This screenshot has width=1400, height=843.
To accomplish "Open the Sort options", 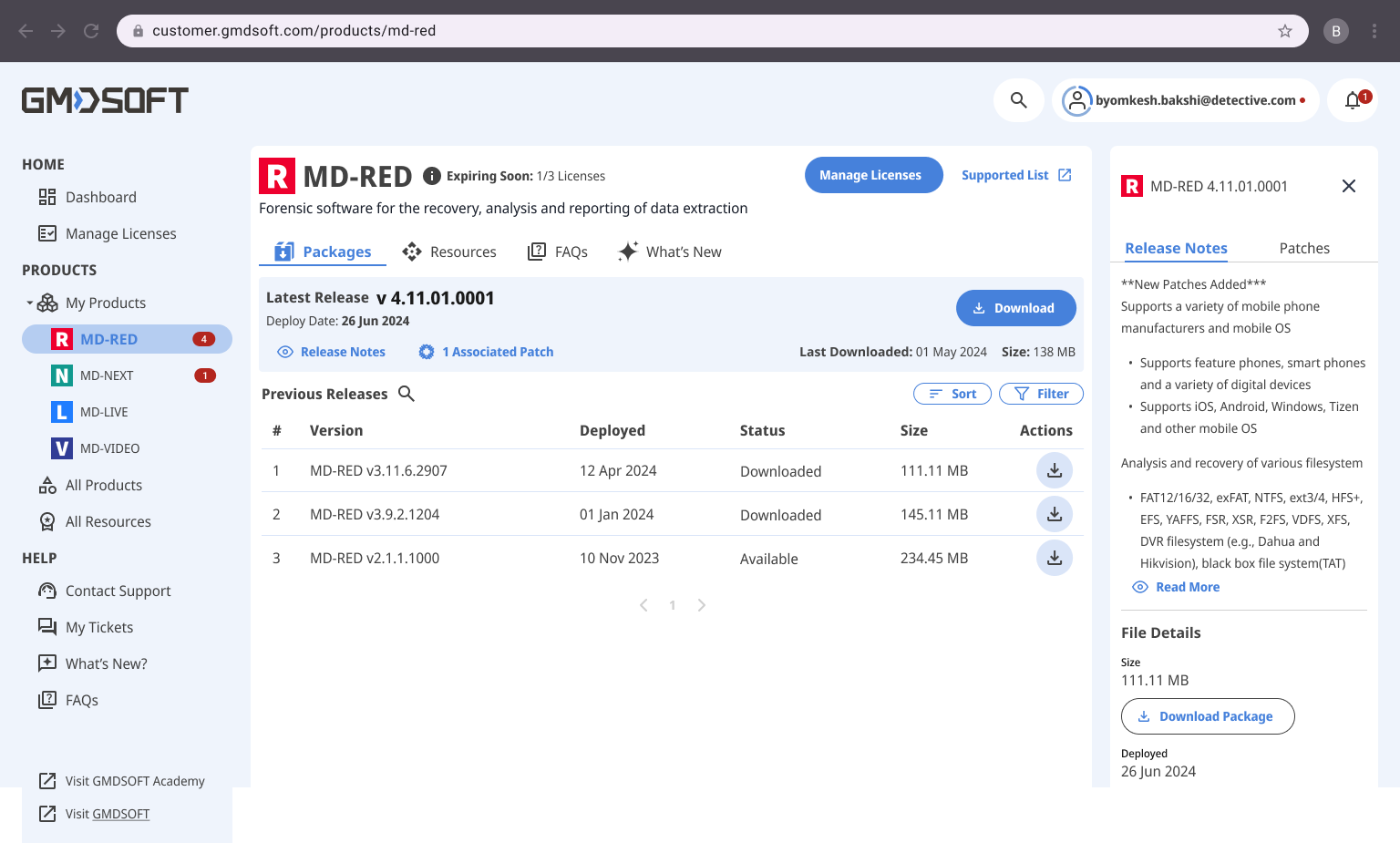I will [952, 394].
